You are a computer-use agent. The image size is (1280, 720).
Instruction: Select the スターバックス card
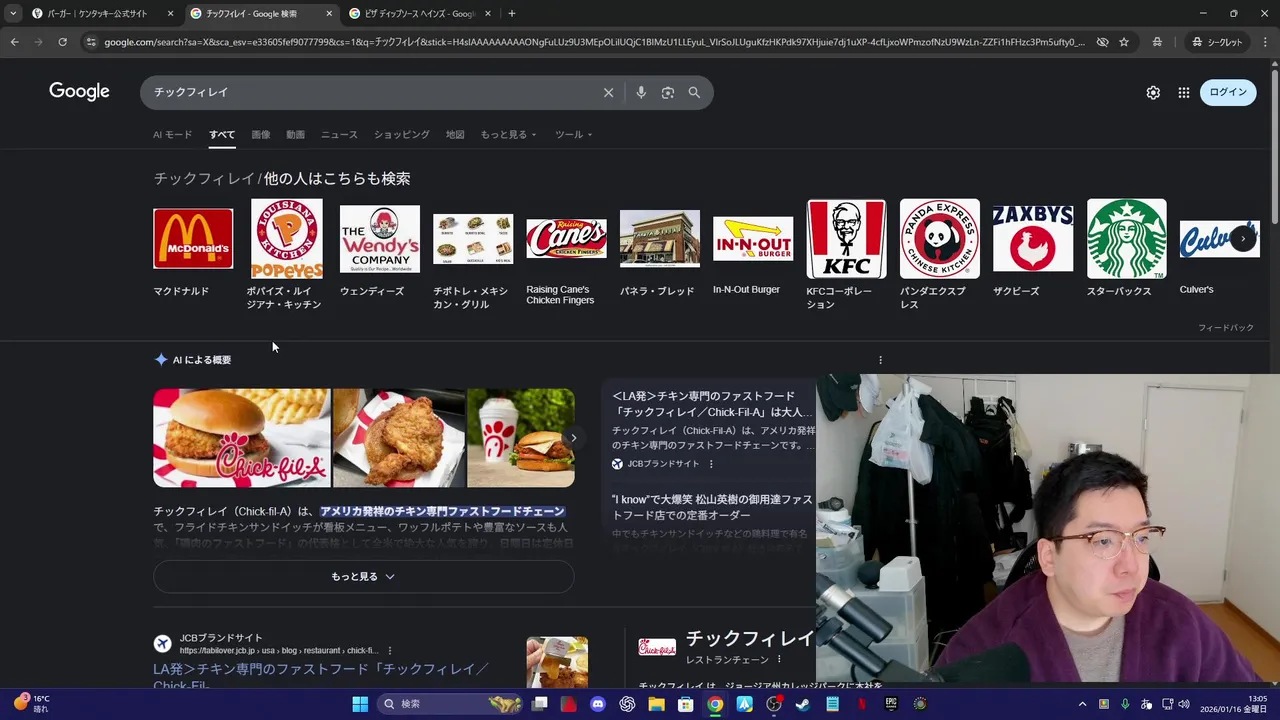coord(1127,249)
